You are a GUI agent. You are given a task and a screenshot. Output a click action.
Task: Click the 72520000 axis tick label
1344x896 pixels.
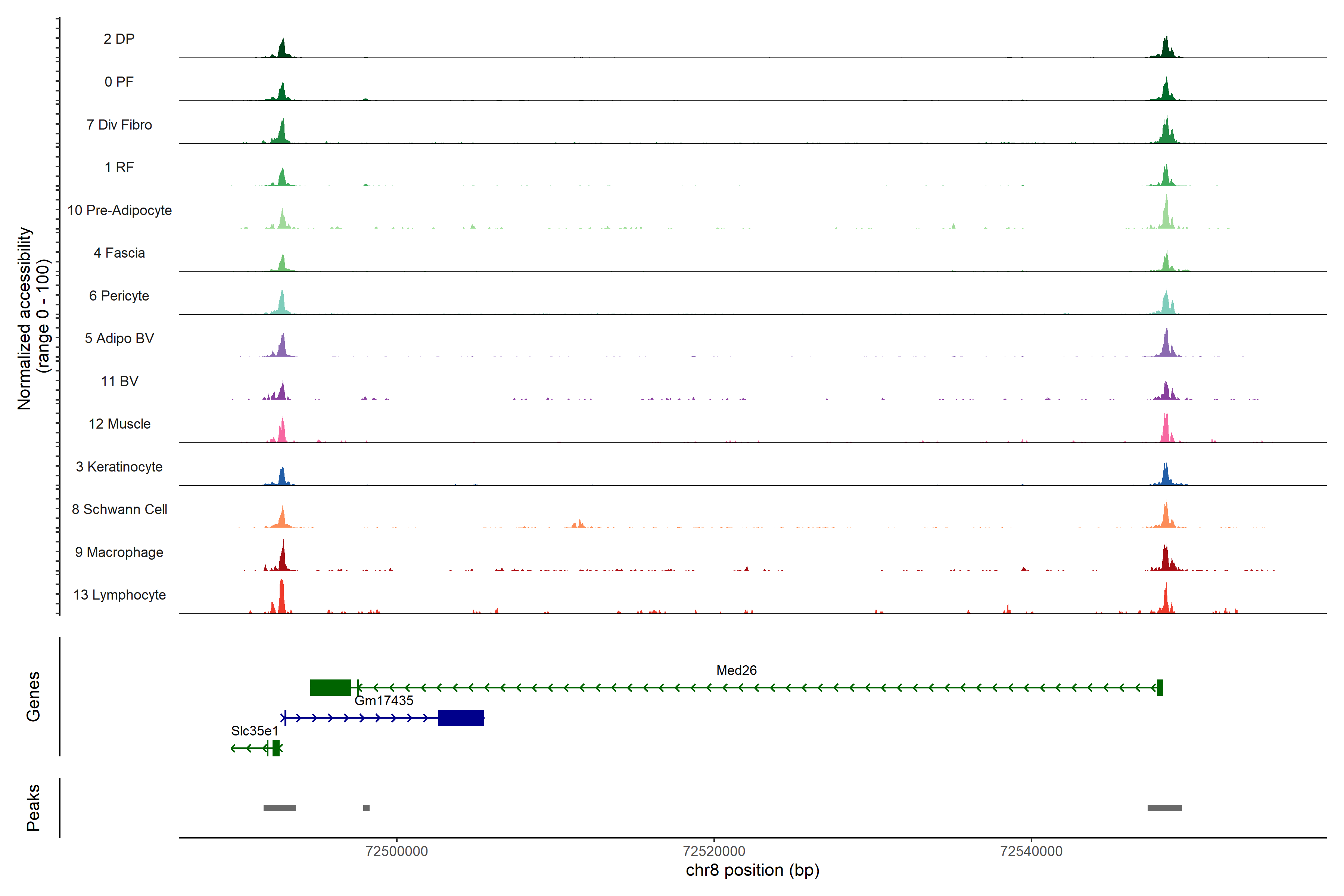click(x=714, y=852)
